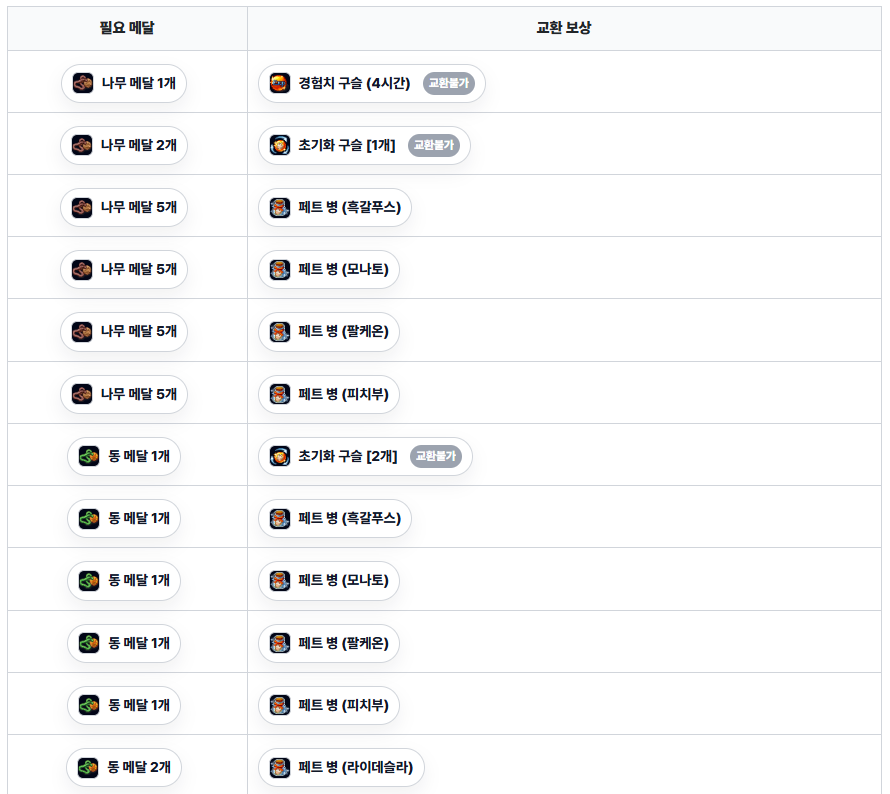Click the 교환불가 badge next to 초기화 구슬 [2개]

tap(436, 456)
